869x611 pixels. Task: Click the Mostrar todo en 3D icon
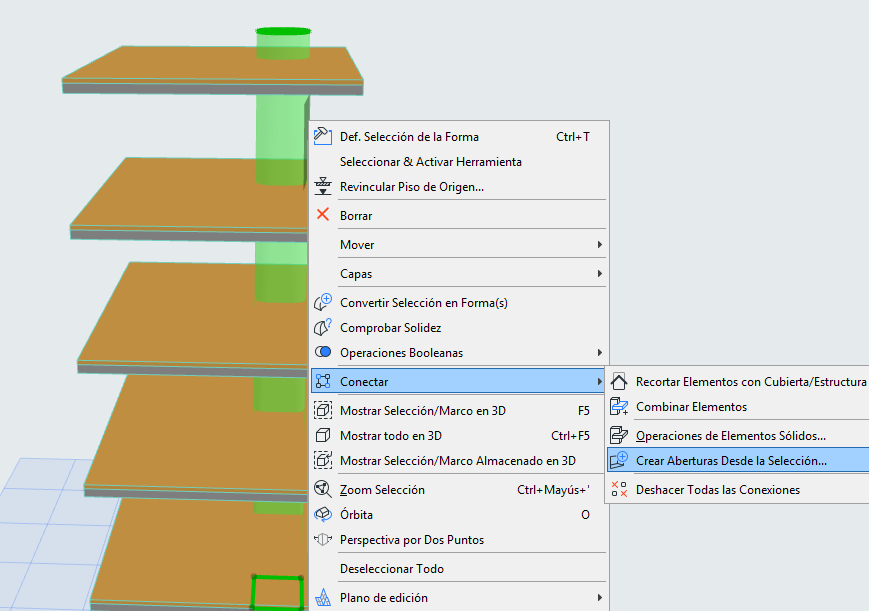pos(323,435)
